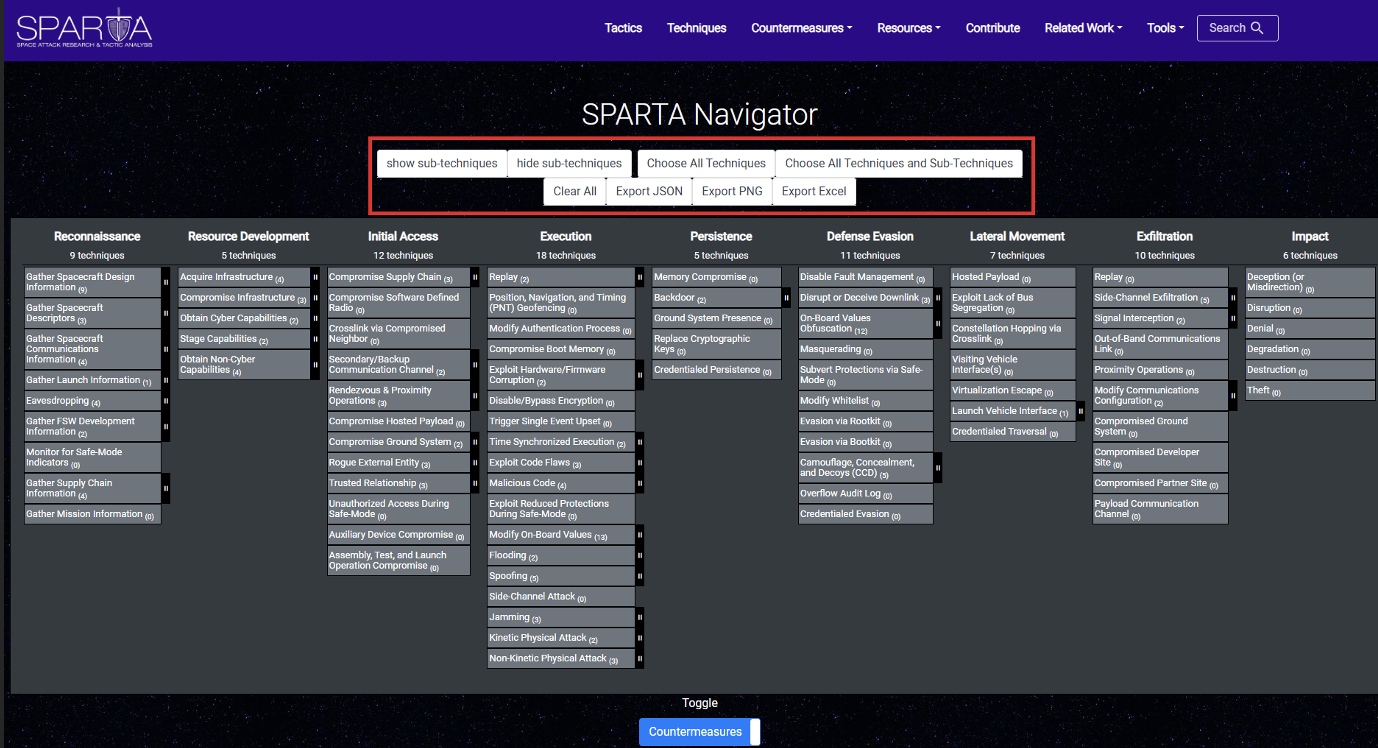The width and height of the screenshot is (1378, 748).
Task: Expand sub-techniques handle beside Jamming
Action: 640,617
